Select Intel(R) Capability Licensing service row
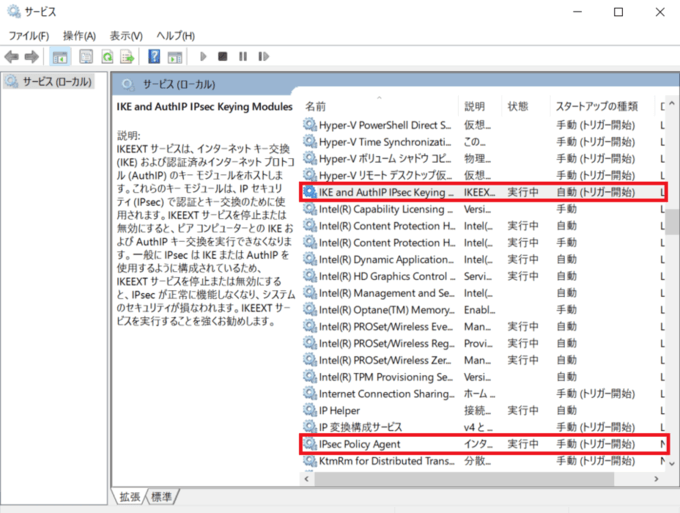Screen dimensions: 680x513 click(483, 209)
